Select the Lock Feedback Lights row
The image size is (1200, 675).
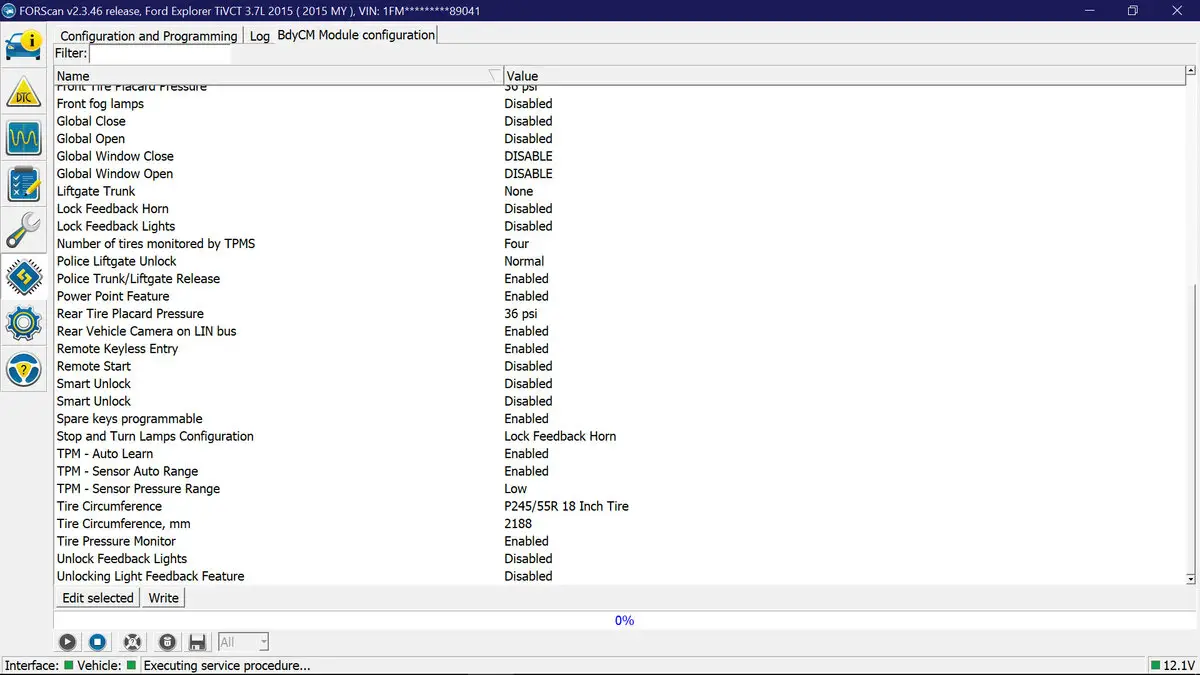pyautogui.click(x=618, y=226)
